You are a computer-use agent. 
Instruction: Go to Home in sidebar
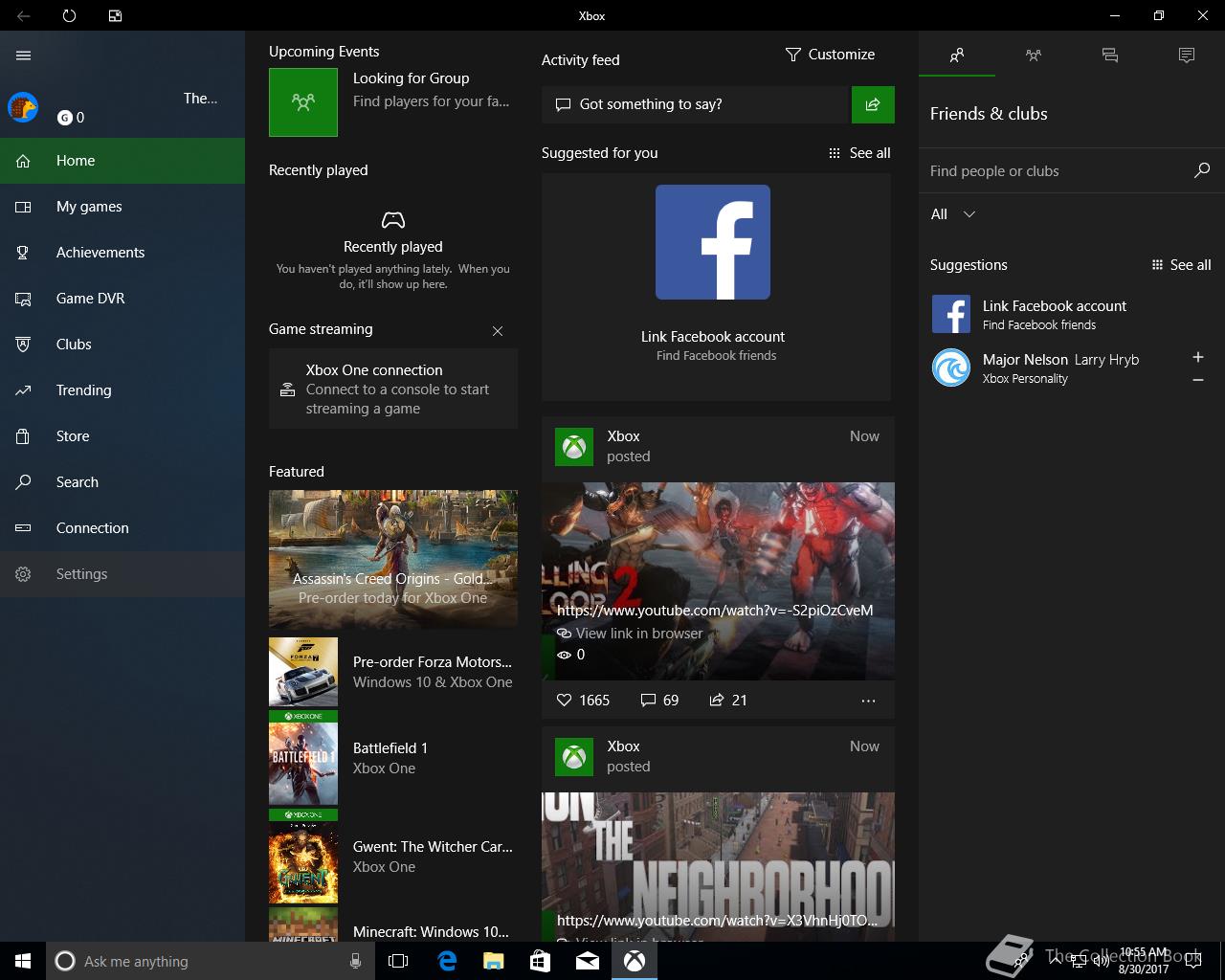122,161
